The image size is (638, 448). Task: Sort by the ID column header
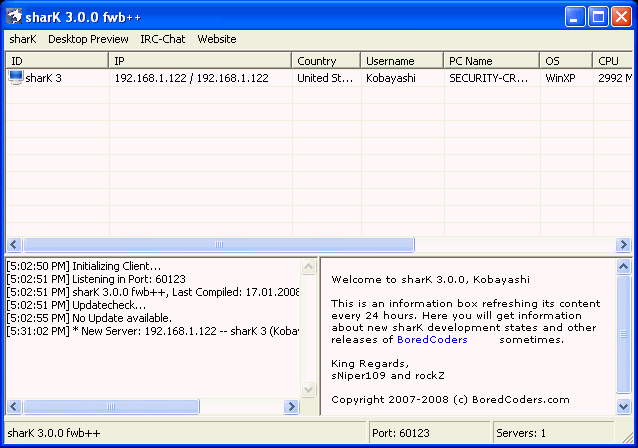pos(57,61)
